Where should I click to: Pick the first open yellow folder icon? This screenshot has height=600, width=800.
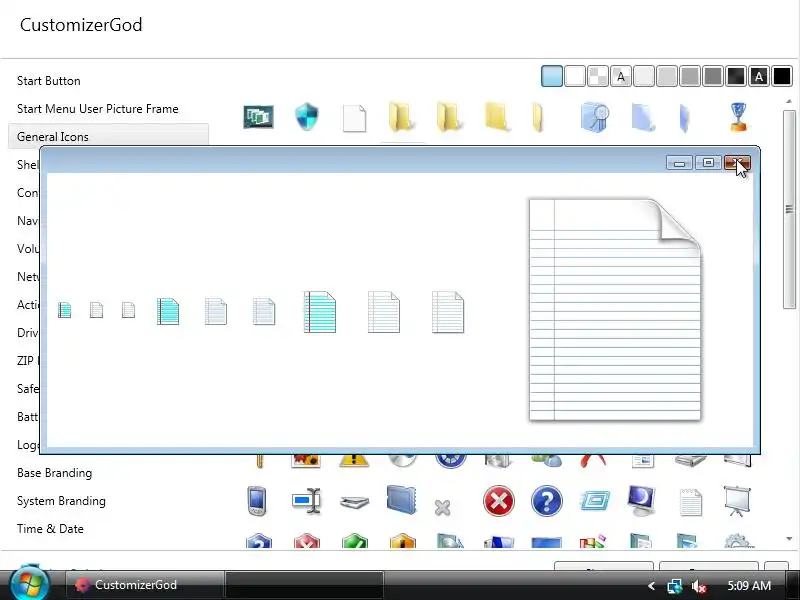pyautogui.click(x=402, y=117)
